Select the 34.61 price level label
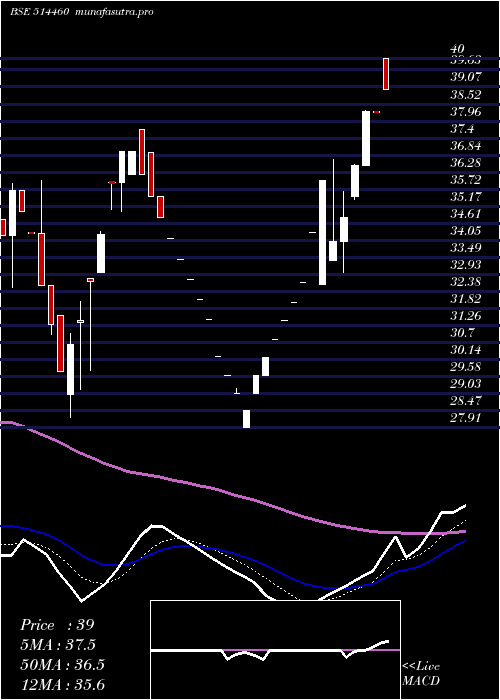The image size is (500, 700). tap(466, 213)
